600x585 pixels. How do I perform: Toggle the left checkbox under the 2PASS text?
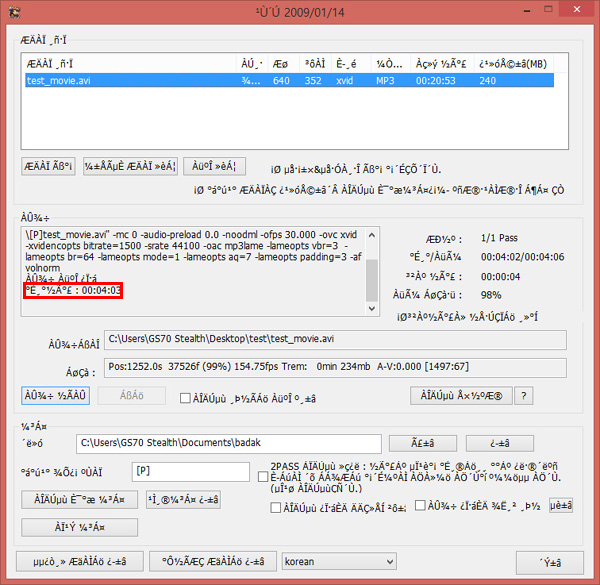point(276,508)
